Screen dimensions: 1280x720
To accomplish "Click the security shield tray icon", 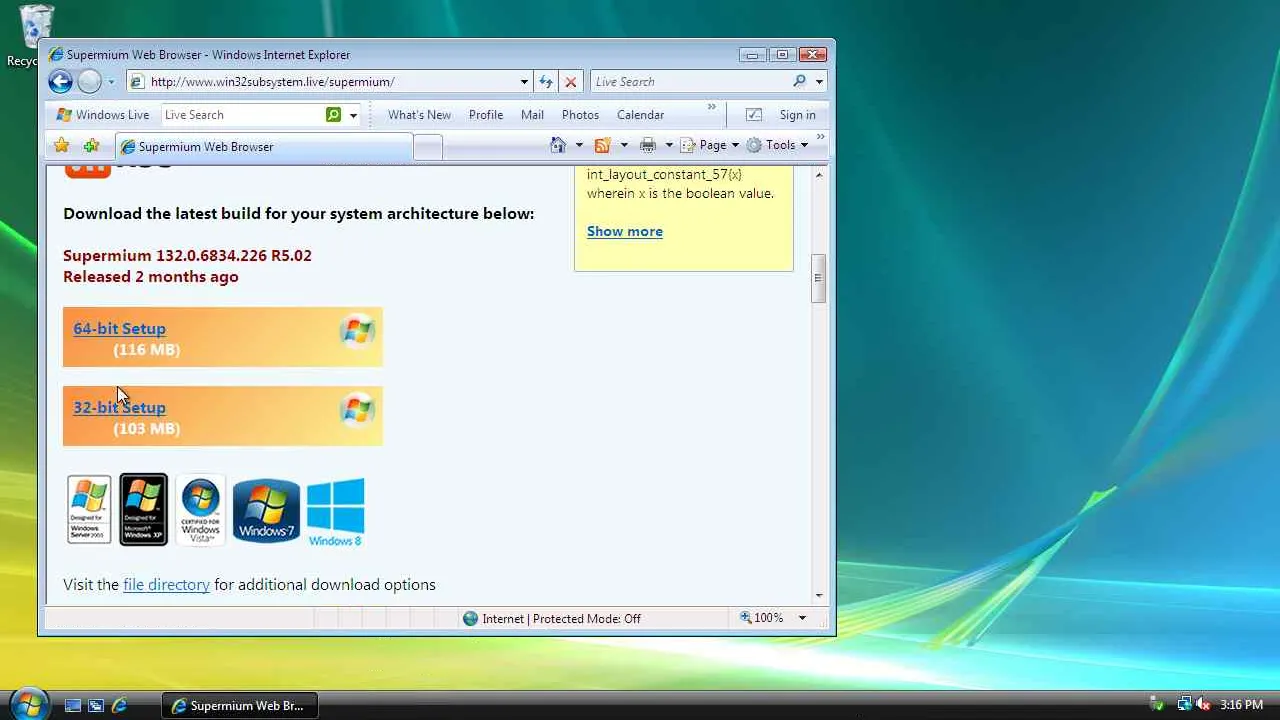I will coord(1157,705).
